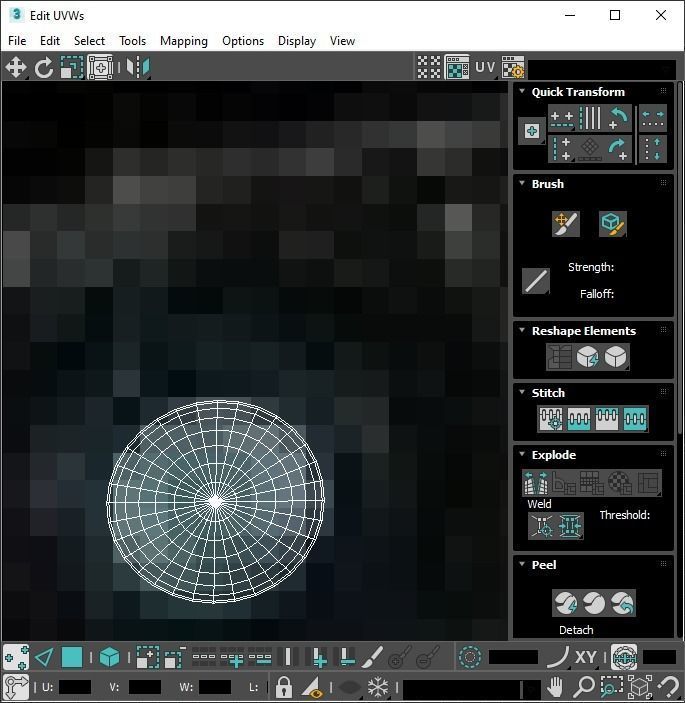Collapse the Stitch rollout

(522, 392)
